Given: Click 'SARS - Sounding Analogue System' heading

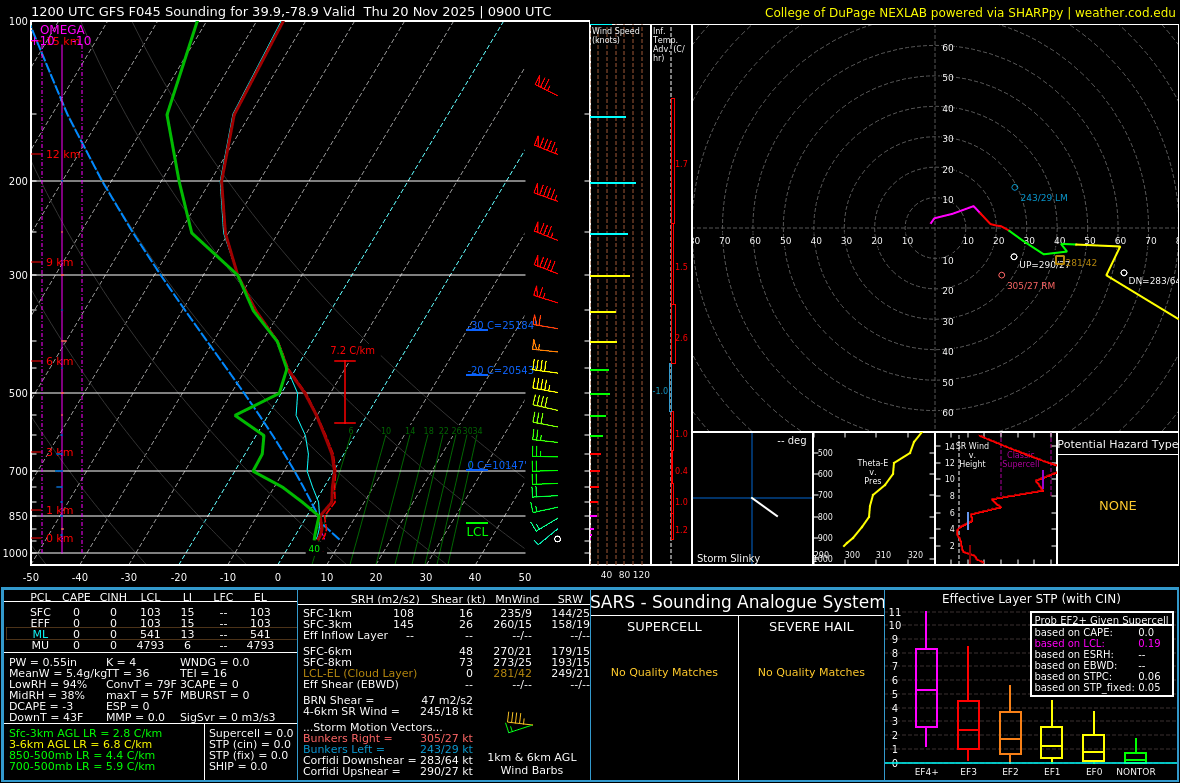Looking at the screenshot, I should pyautogui.click(x=738, y=602).
